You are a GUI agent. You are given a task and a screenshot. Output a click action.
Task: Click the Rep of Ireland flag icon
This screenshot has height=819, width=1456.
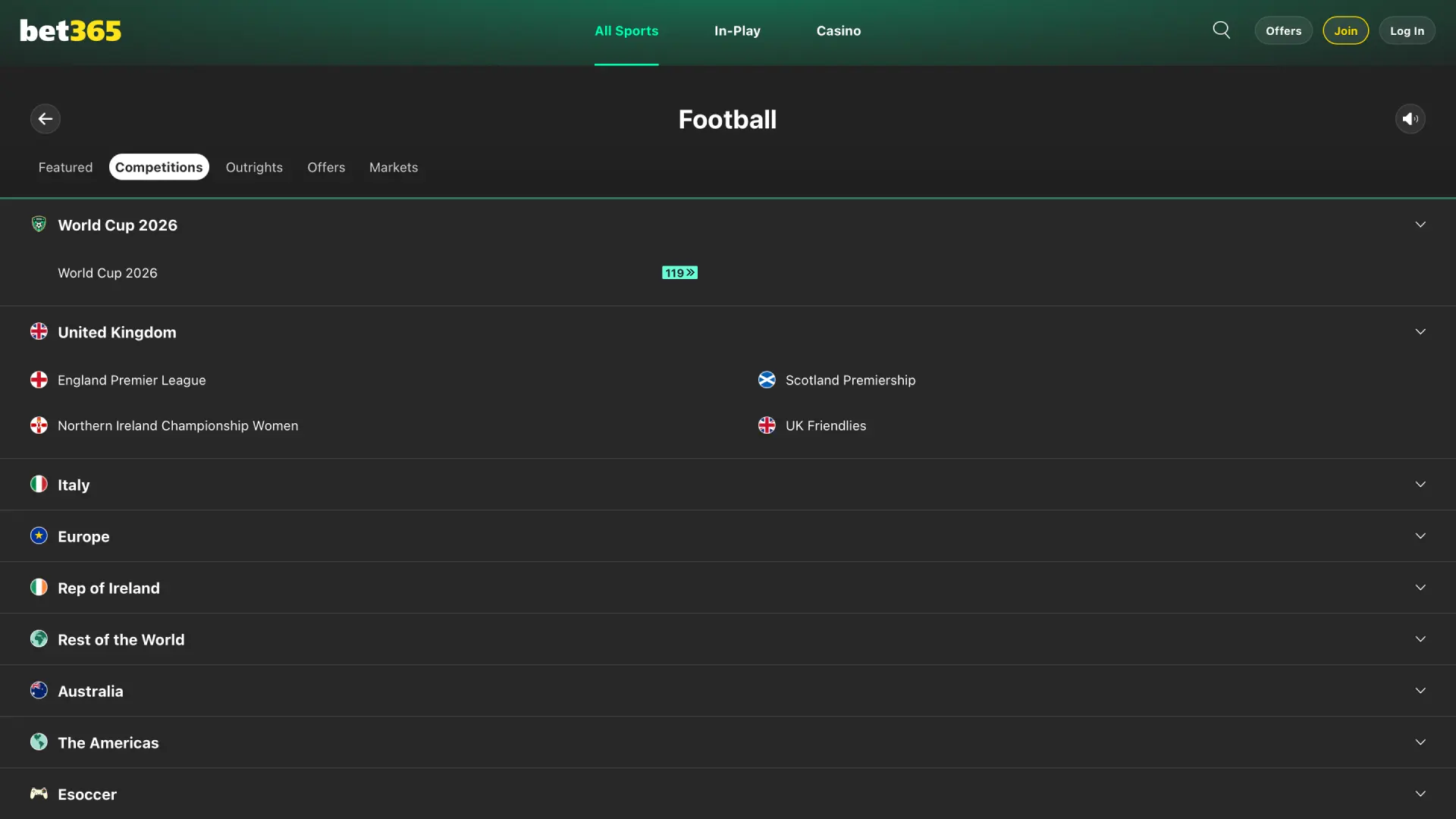point(39,588)
